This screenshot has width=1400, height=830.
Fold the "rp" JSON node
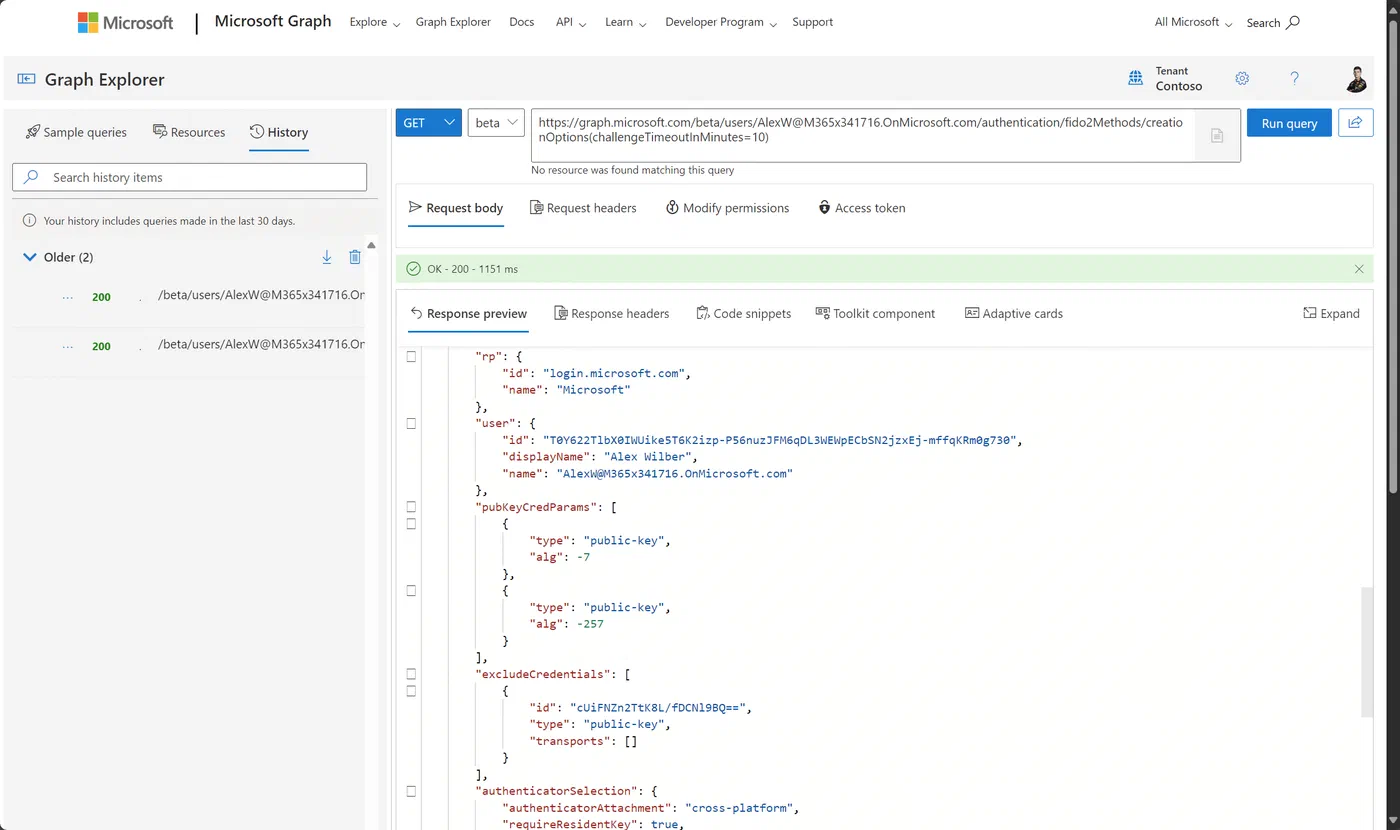(x=411, y=356)
